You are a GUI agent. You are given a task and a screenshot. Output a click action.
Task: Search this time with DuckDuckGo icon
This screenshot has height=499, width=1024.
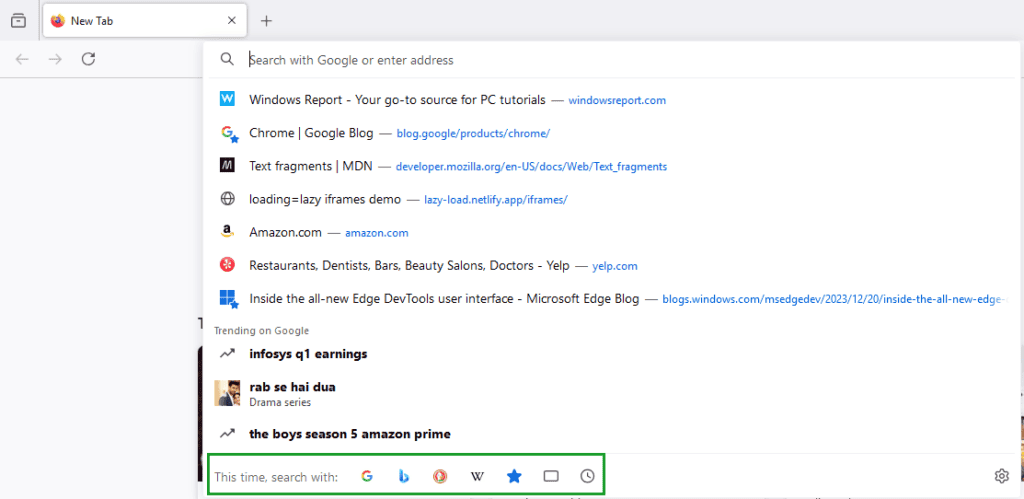click(440, 476)
